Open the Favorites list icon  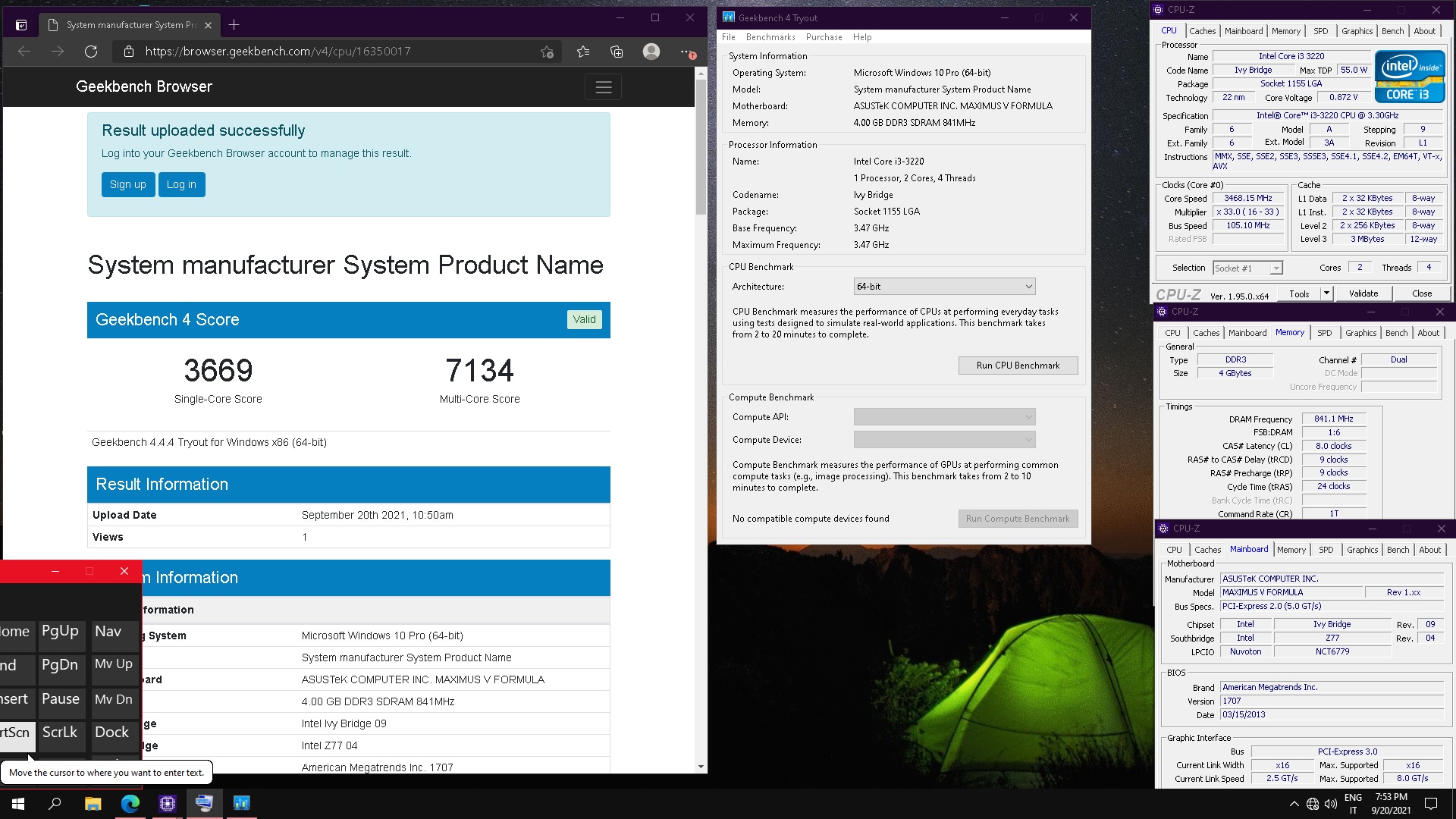(582, 52)
